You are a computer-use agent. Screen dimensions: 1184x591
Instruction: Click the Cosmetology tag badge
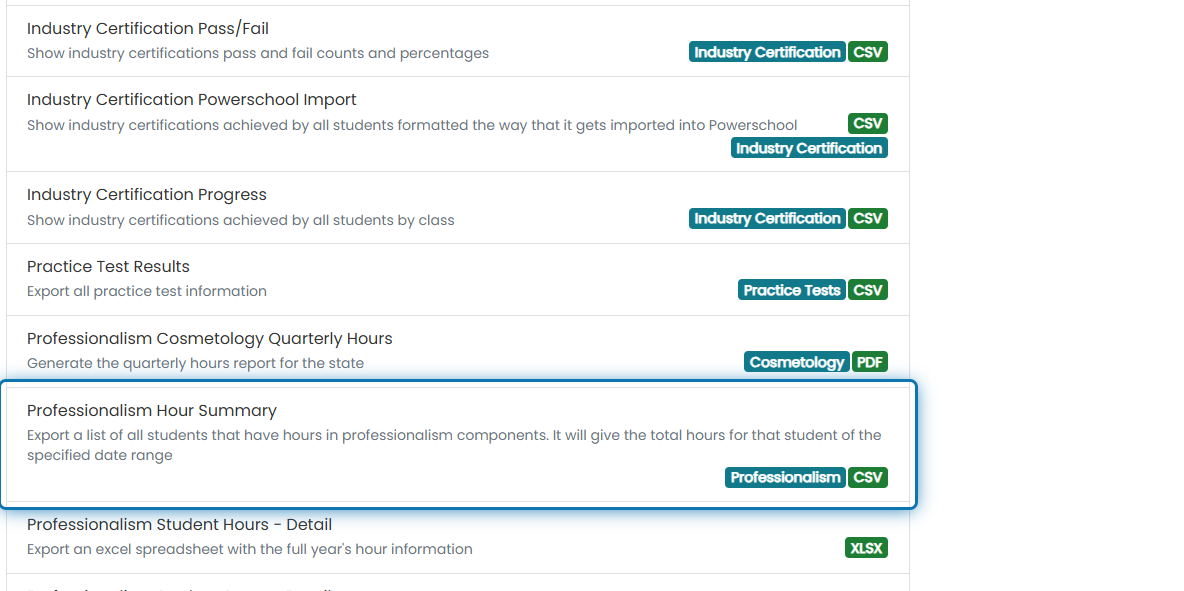797,362
